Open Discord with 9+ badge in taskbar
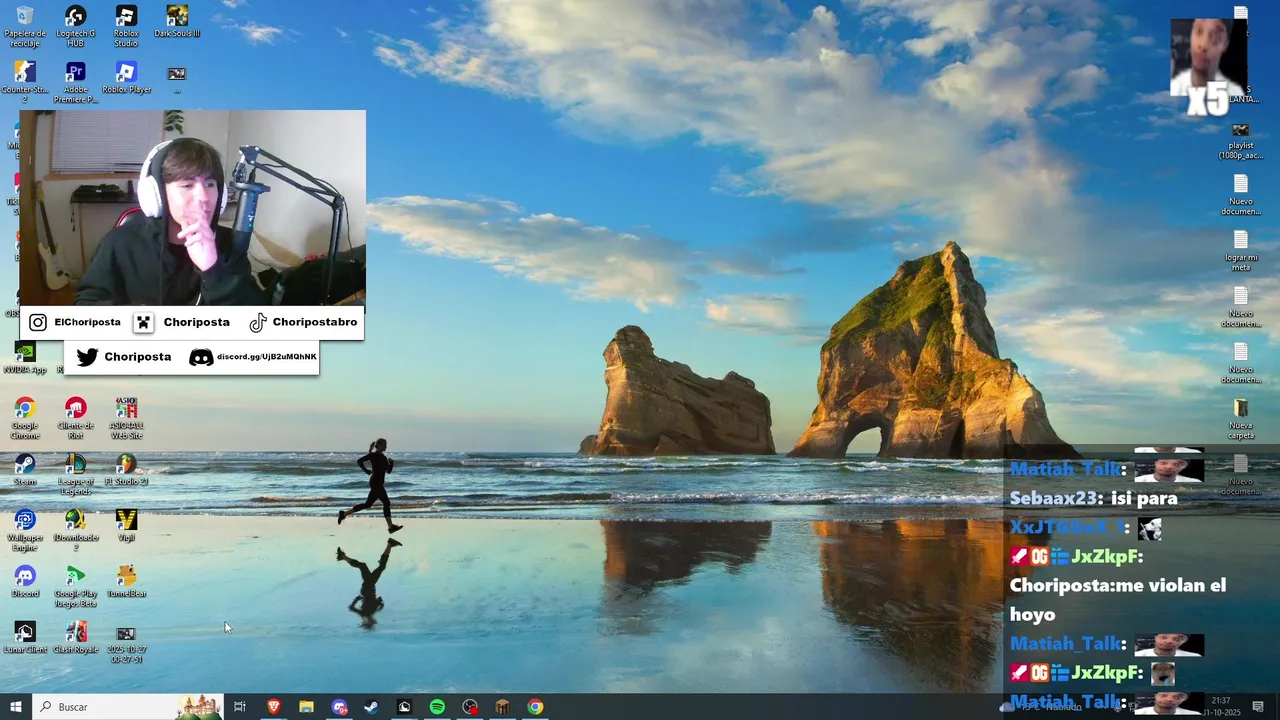The height and width of the screenshot is (720, 1280). coord(339,707)
